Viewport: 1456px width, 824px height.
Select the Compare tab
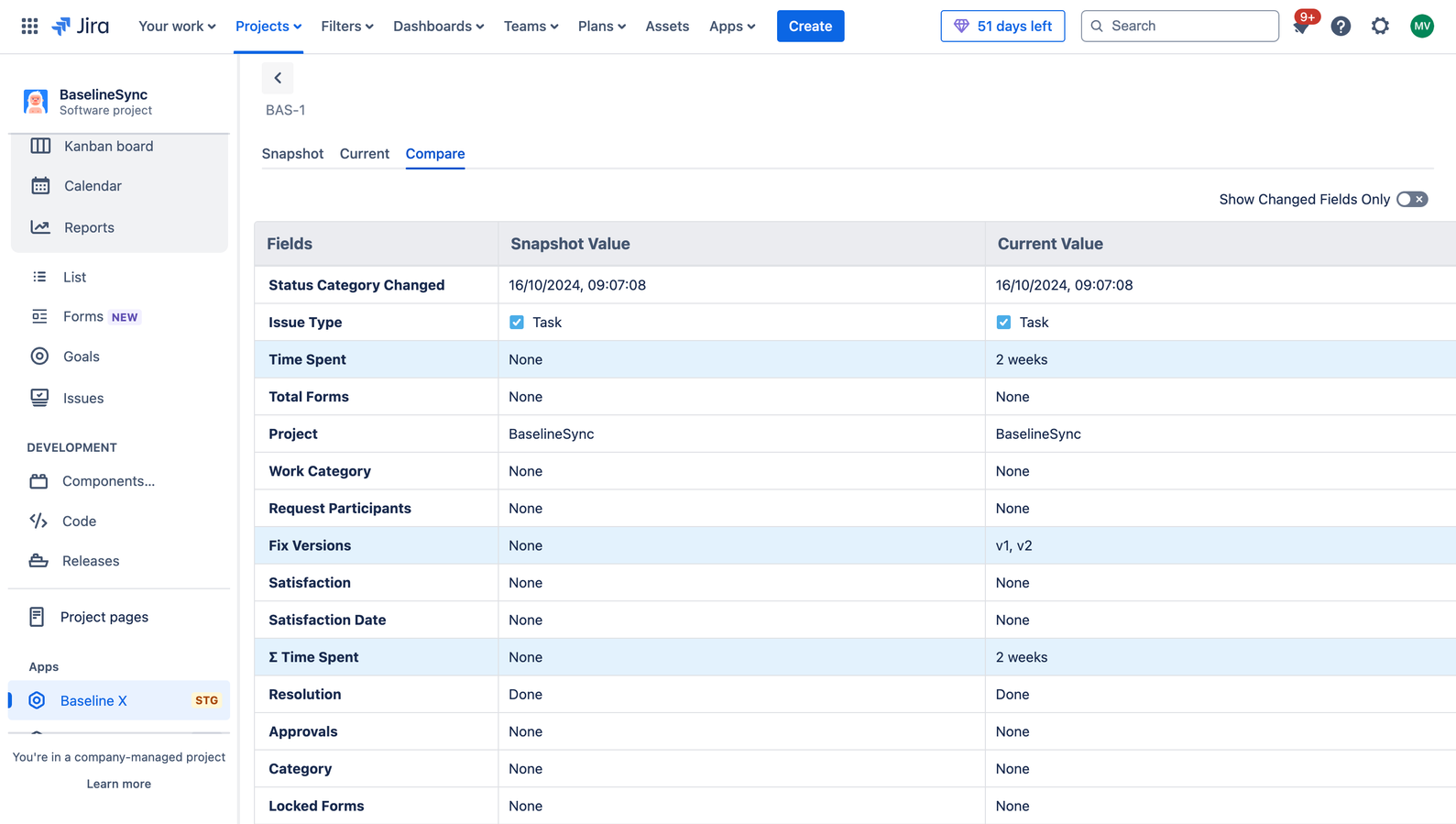click(435, 153)
